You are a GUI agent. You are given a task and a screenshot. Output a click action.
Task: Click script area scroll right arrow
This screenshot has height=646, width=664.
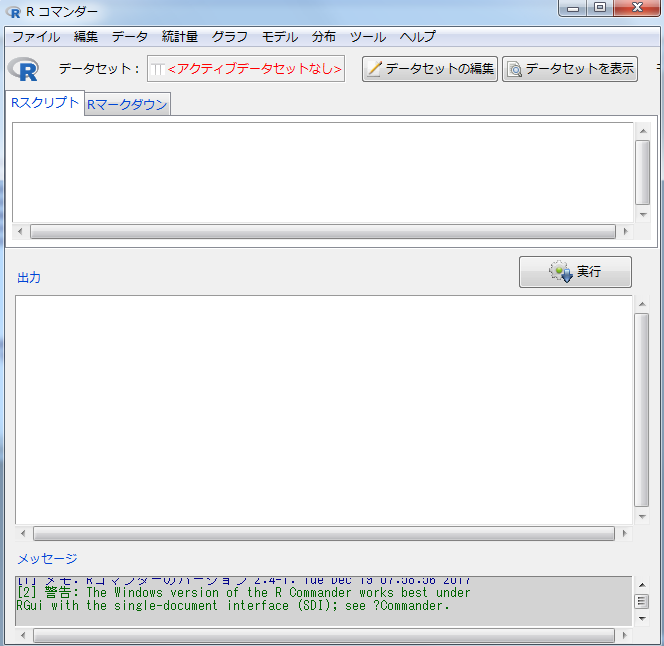coord(625,232)
